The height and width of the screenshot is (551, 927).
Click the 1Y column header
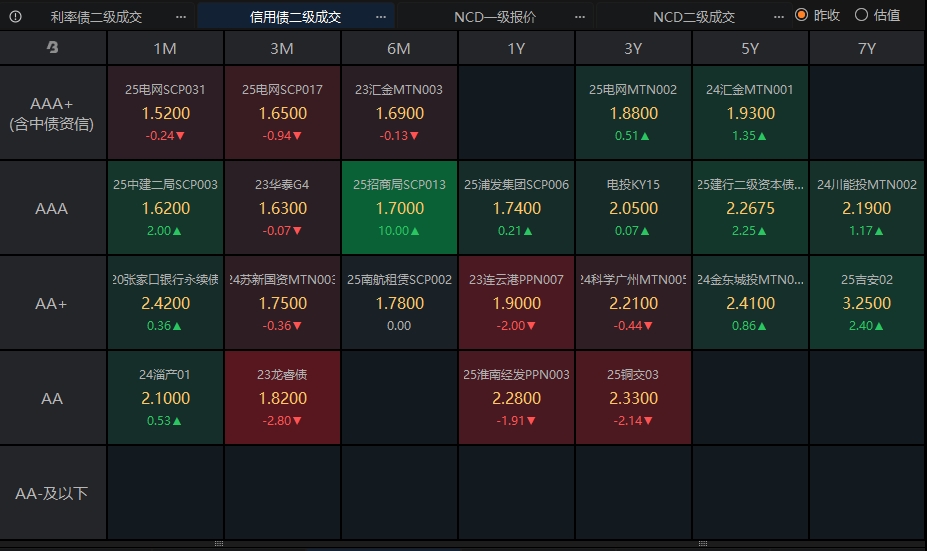[x=516, y=48]
